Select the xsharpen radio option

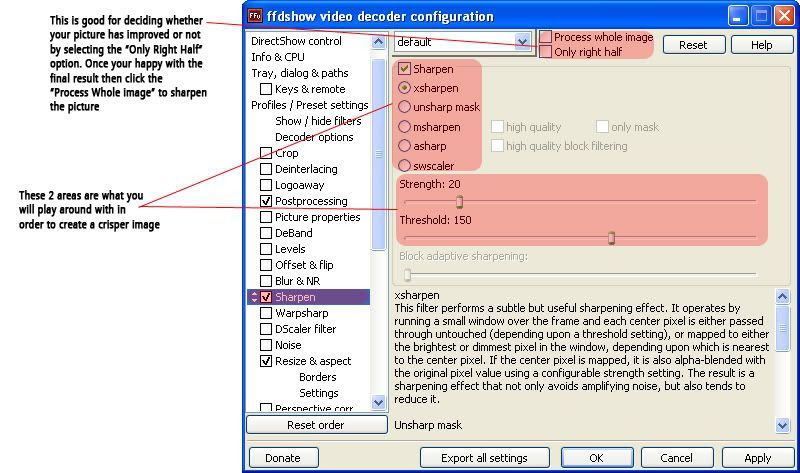click(x=404, y=88)
